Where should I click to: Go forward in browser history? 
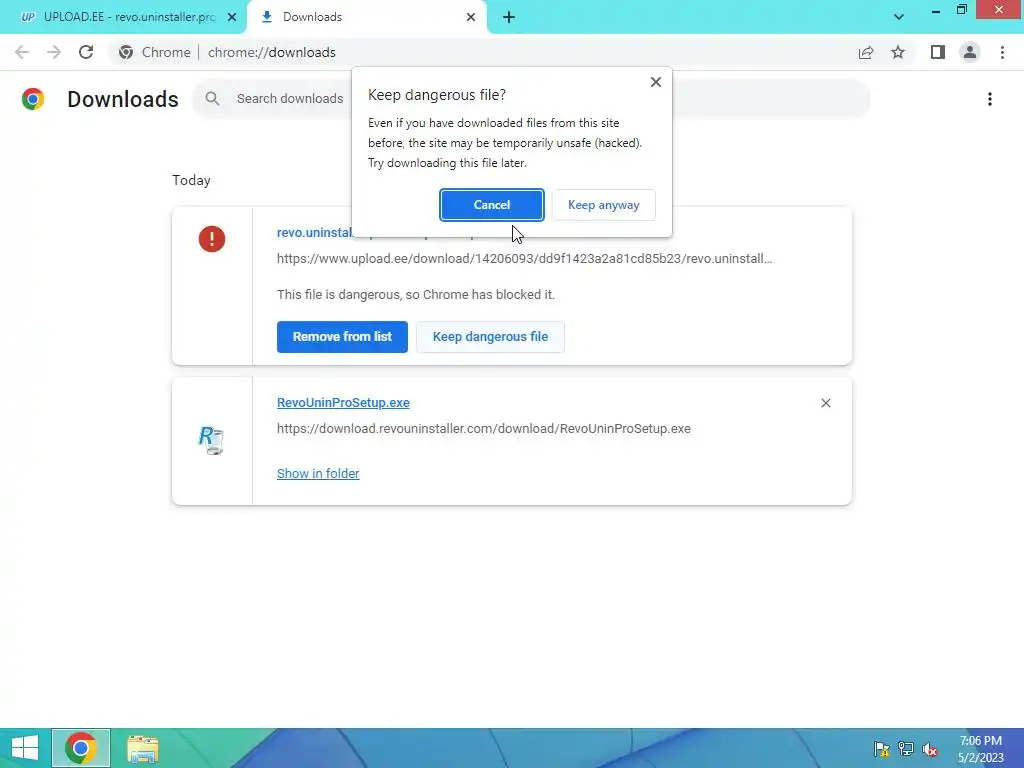[54, 52]
